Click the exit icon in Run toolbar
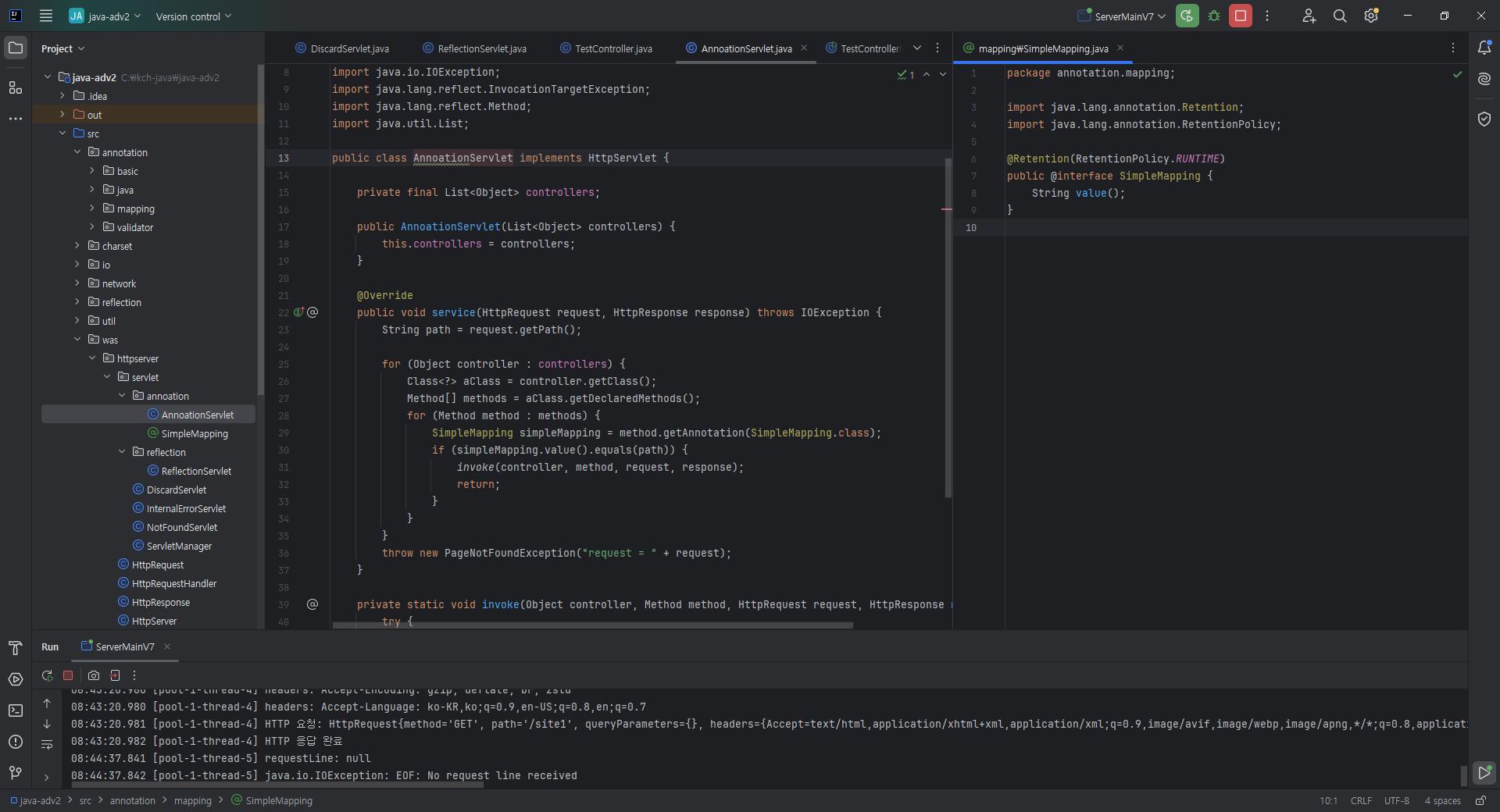Image resolution: width=1500 pixels, height=812 pixels. click(x=115, y=675)
